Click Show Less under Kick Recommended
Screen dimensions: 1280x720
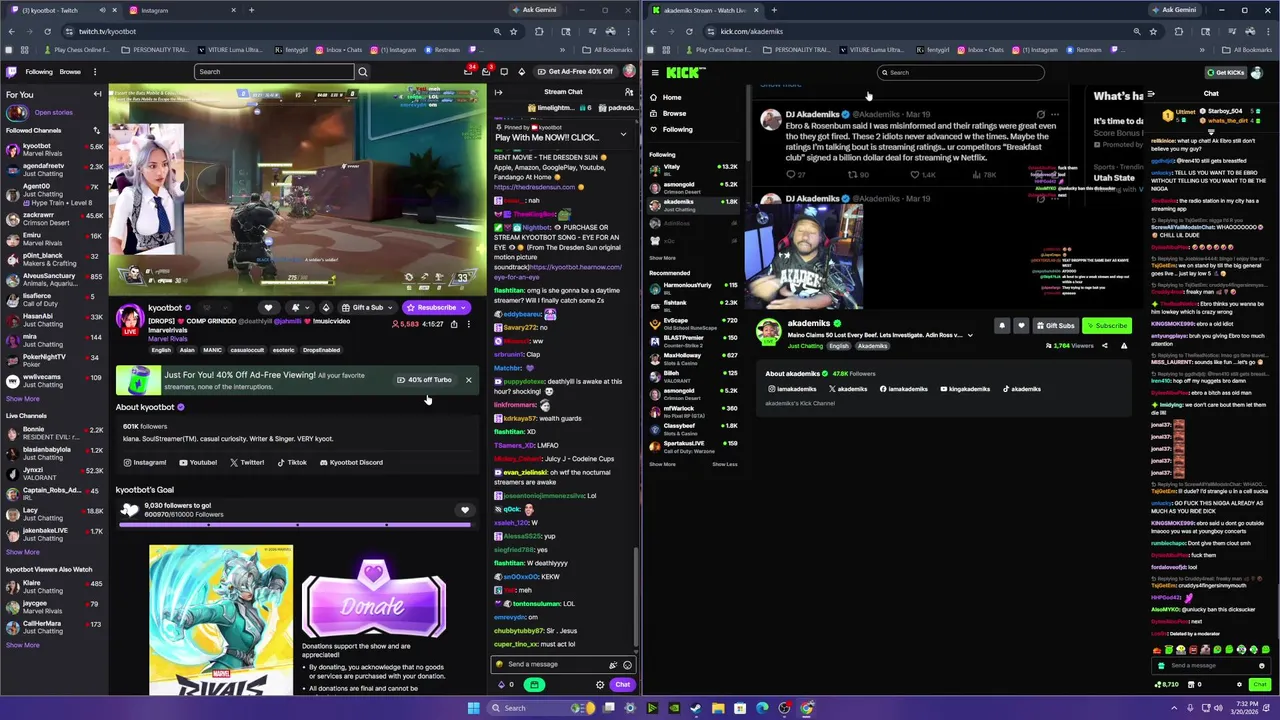click(x=725, y=464)
